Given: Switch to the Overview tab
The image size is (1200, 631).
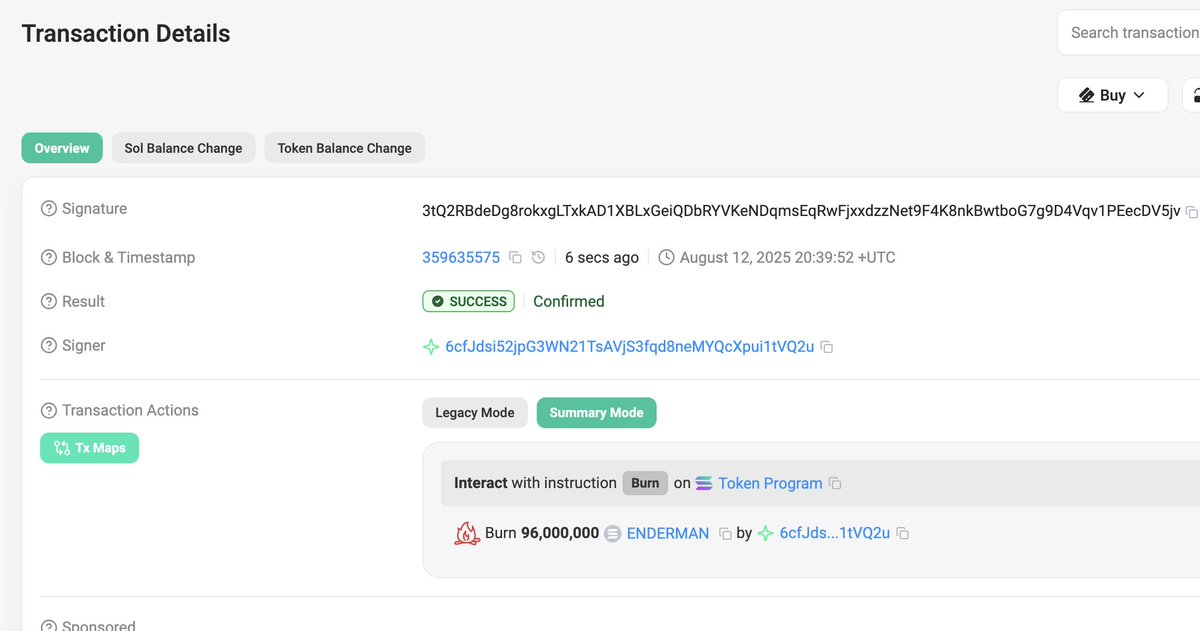Looking at the screenshot, I should [62, 148].
